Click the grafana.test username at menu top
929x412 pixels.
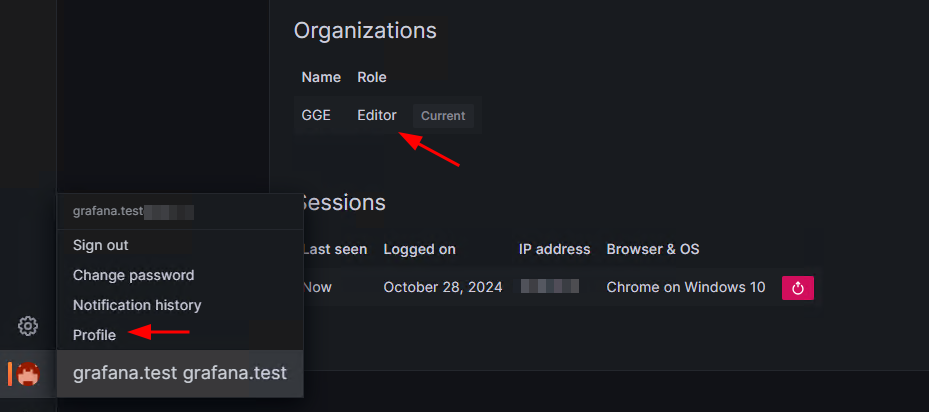[108, 212]
